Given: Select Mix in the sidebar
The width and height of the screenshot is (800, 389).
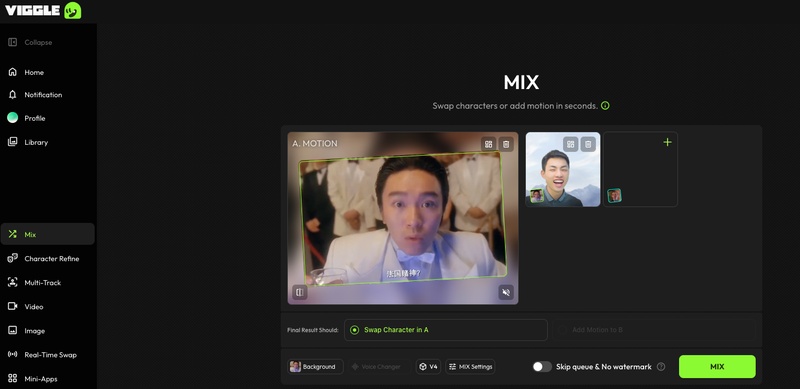Looking at the screenshot, I should point(47,234).
